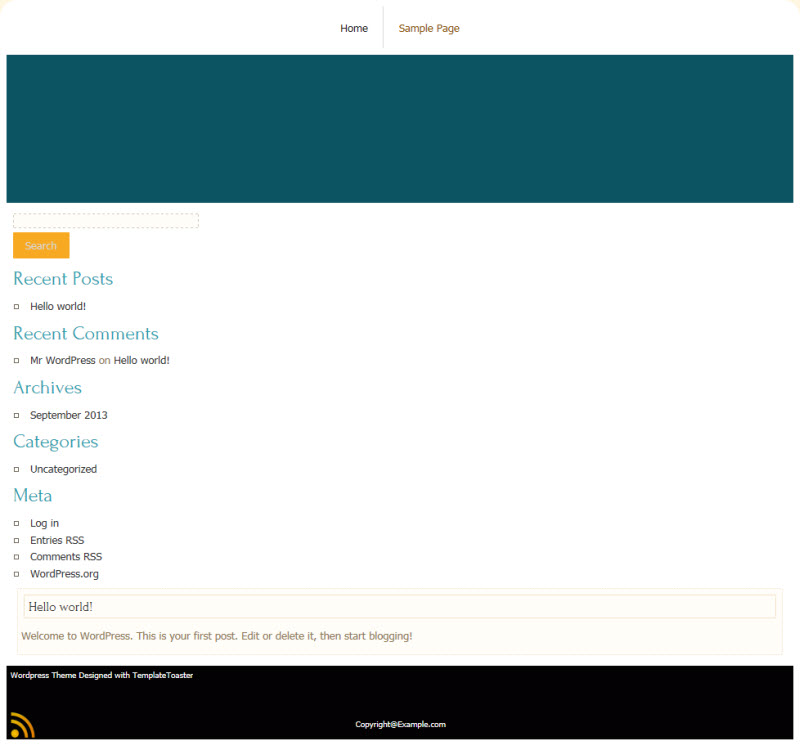
Task: Open Hello world! under Recent Posts
Action: [x=58, y=306]
